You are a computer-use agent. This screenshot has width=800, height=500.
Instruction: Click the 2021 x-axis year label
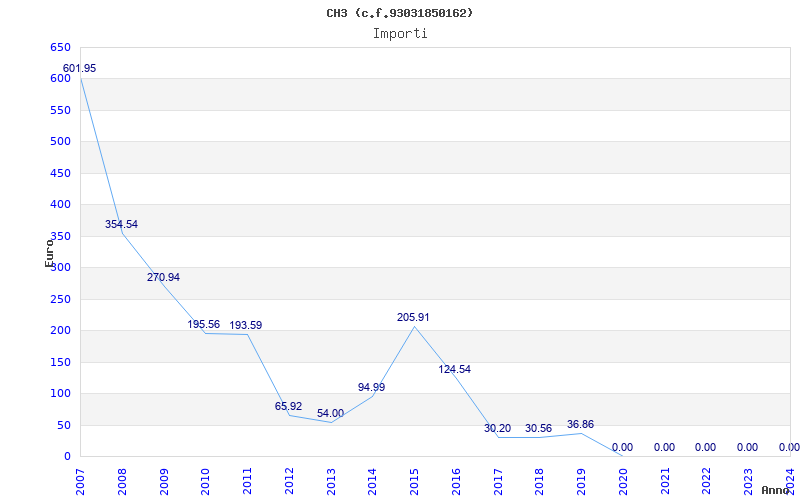[x=665, y=482]
